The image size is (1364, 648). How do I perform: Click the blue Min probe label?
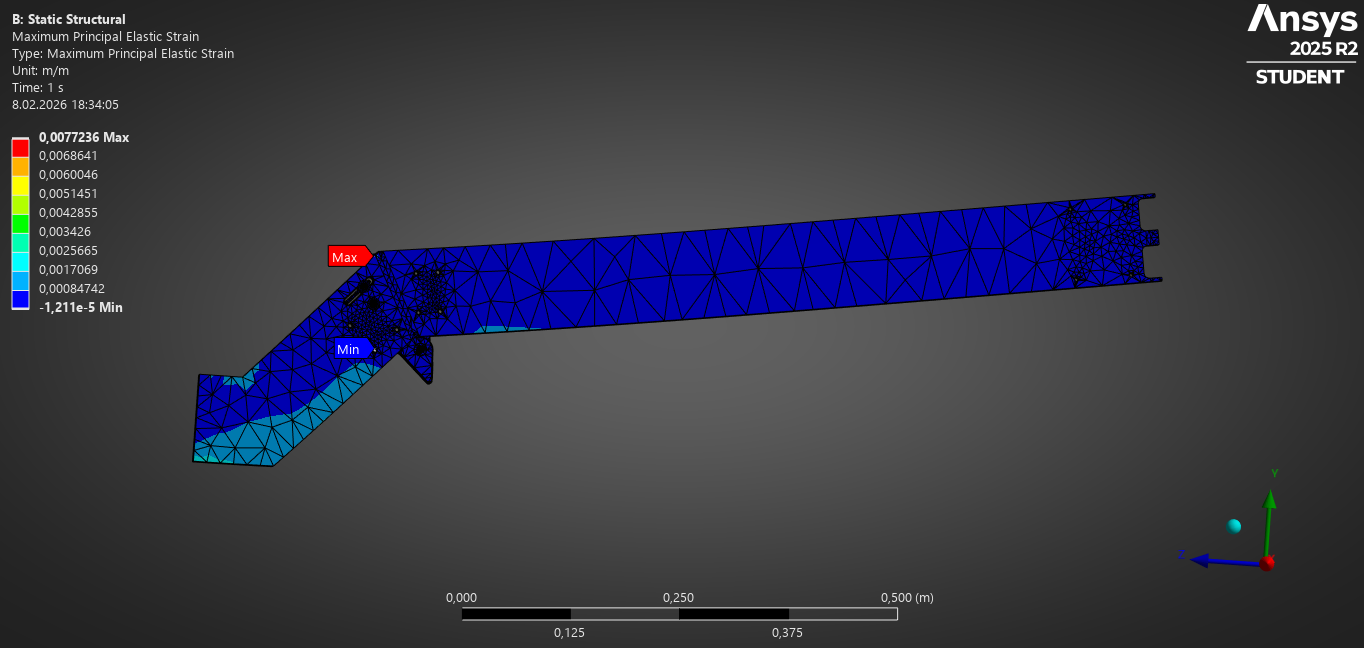(x=354, y=349)
